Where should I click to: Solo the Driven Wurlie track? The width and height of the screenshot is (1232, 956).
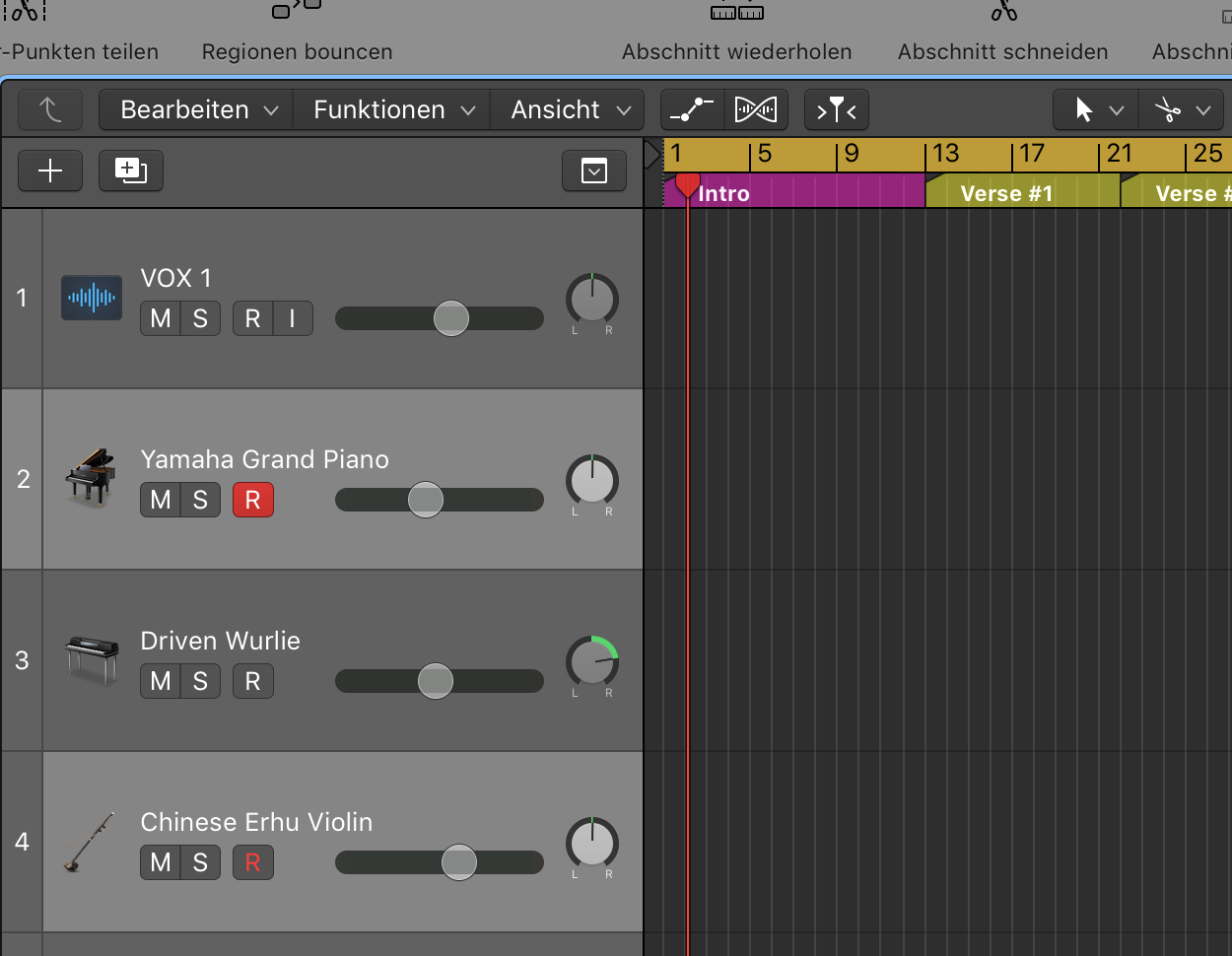pyautogui.click(x=200, y=681)
